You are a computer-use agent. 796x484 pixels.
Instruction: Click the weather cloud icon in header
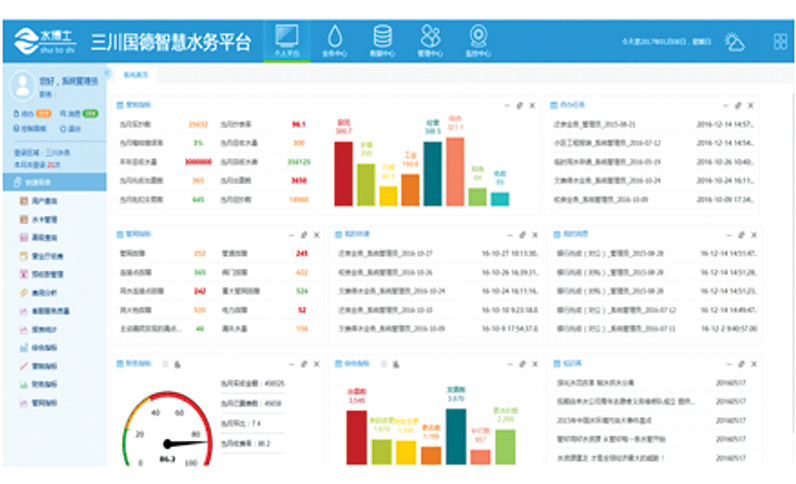(x=735, y=42)
